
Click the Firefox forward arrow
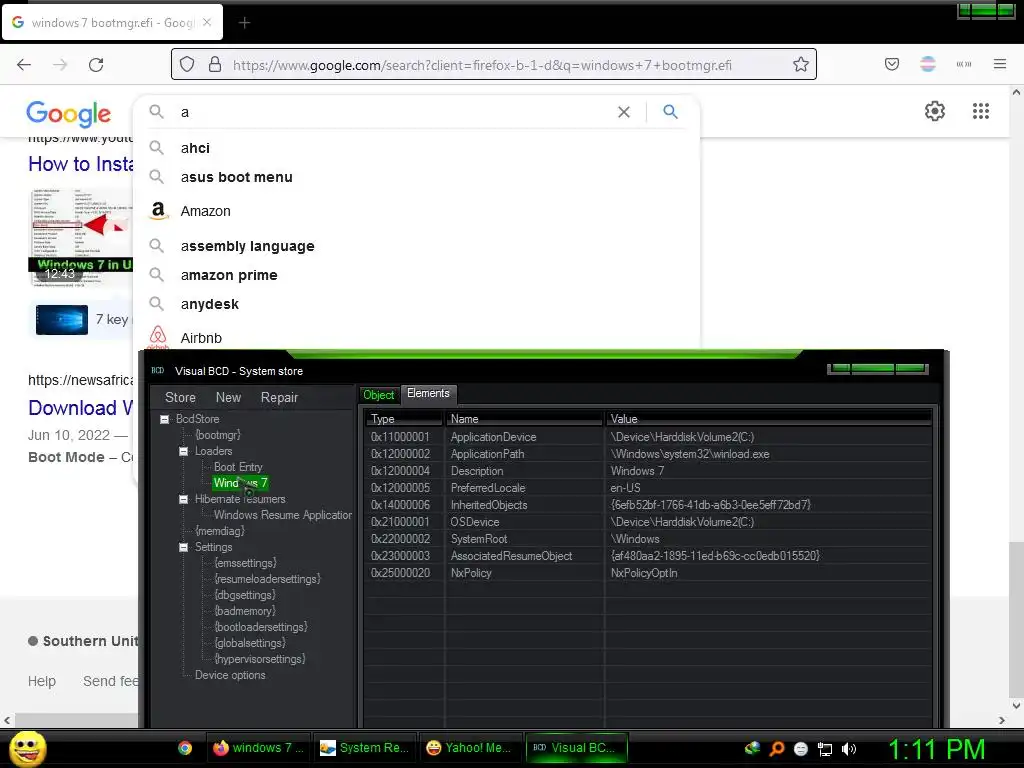click(x=60, y=65)
